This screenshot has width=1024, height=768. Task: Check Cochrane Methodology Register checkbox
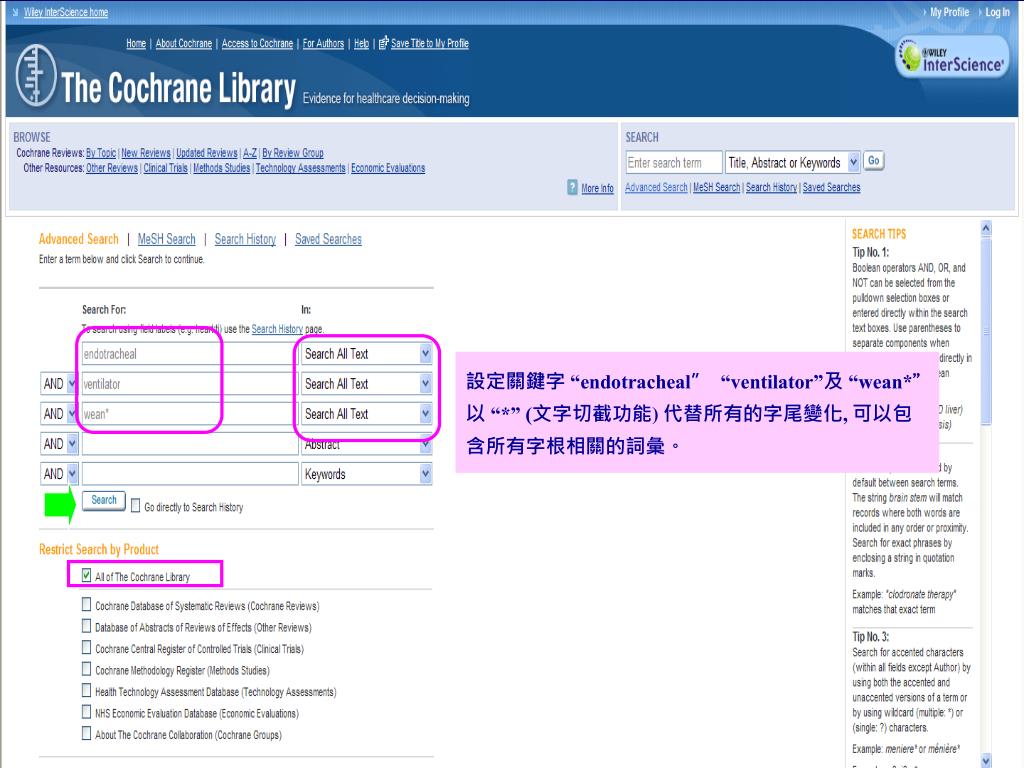86,669
